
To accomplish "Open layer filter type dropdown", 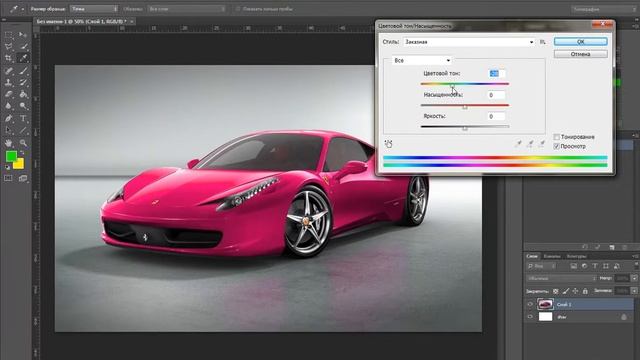I will click(541, 266).
